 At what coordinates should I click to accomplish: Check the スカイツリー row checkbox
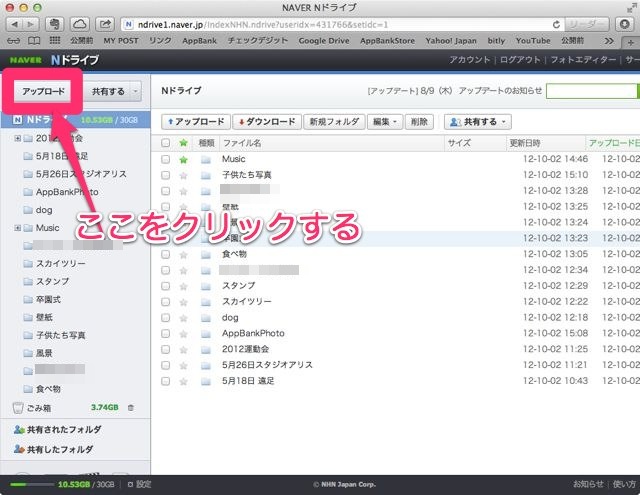click(x=165, y=302)
